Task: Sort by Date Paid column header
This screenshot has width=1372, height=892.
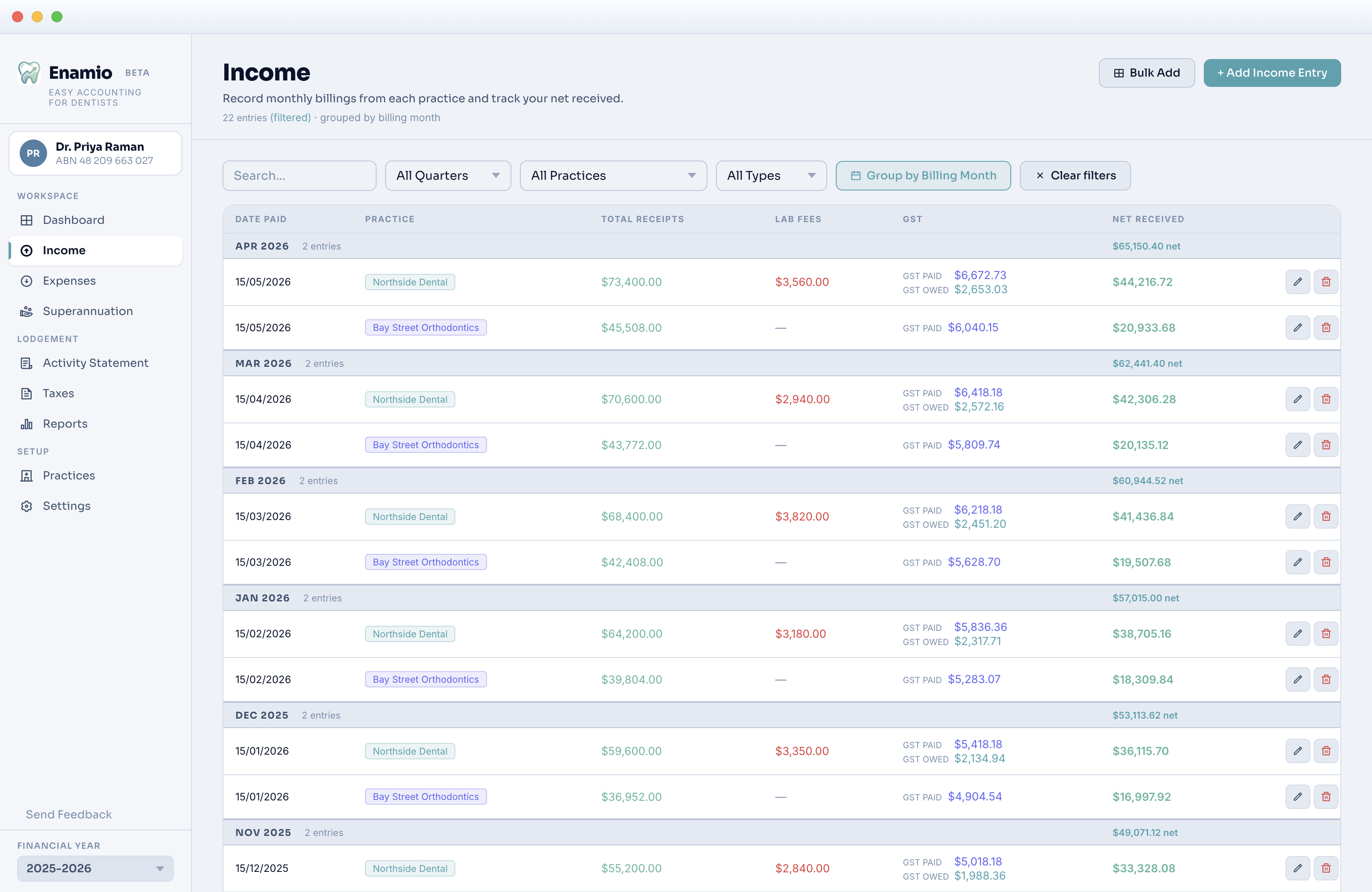Action: [x=261, y=219]
